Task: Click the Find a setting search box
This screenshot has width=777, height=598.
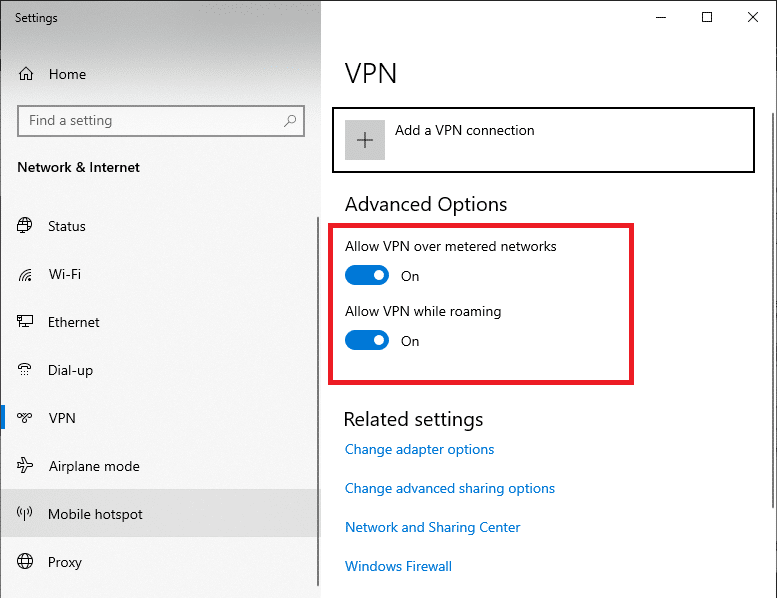Action: [x=161, y=120]
